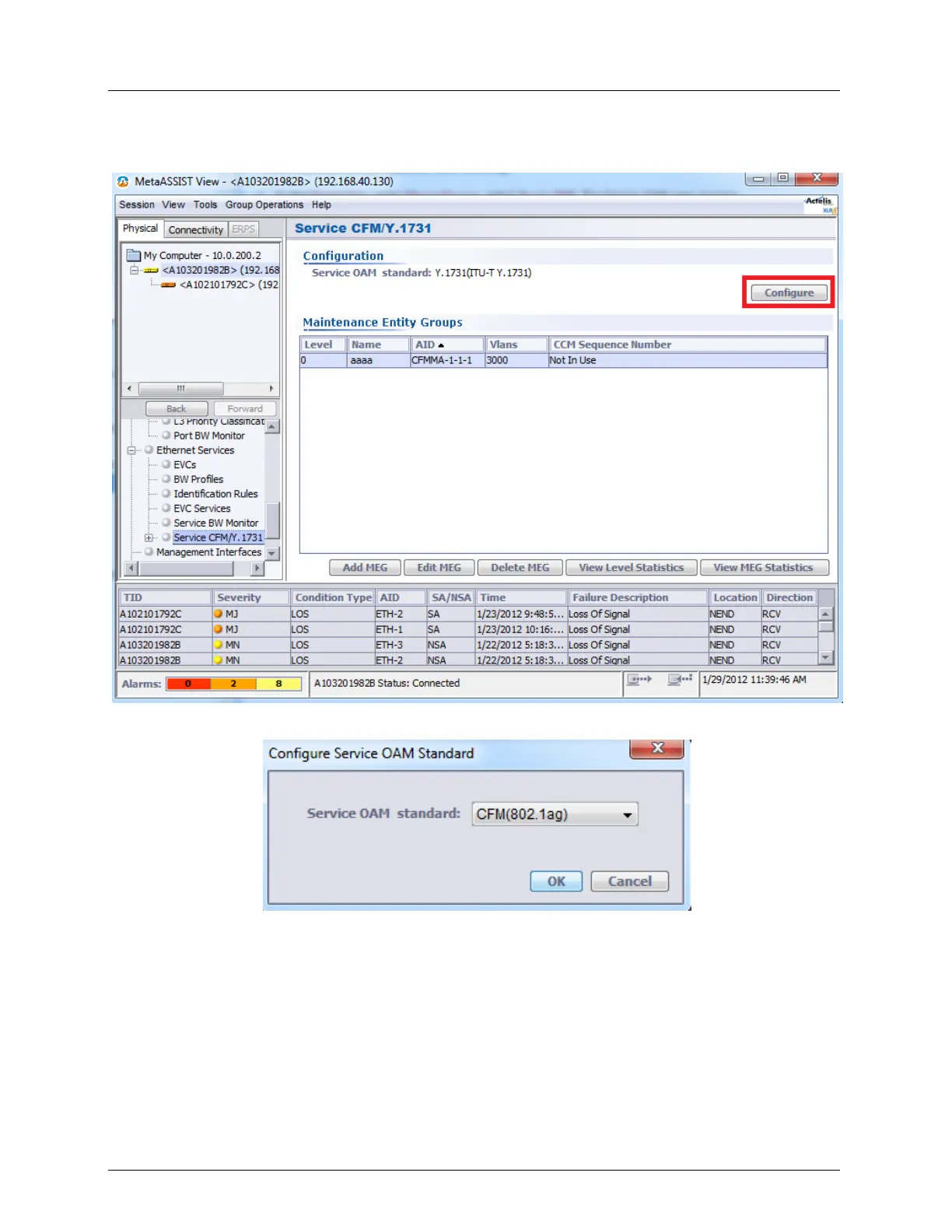
Task: Click OK in Configure Service OAM Standard dialog
Action: pos(556,881)
